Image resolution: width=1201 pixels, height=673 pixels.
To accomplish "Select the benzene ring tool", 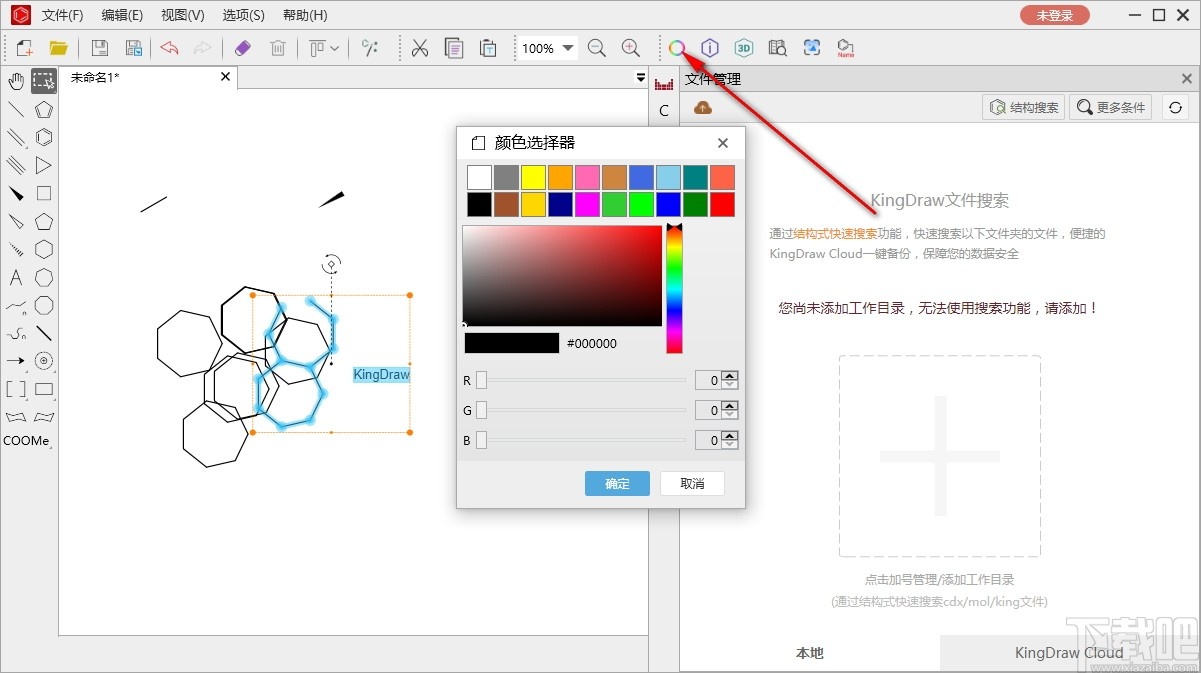I will [x=43, y=138].
